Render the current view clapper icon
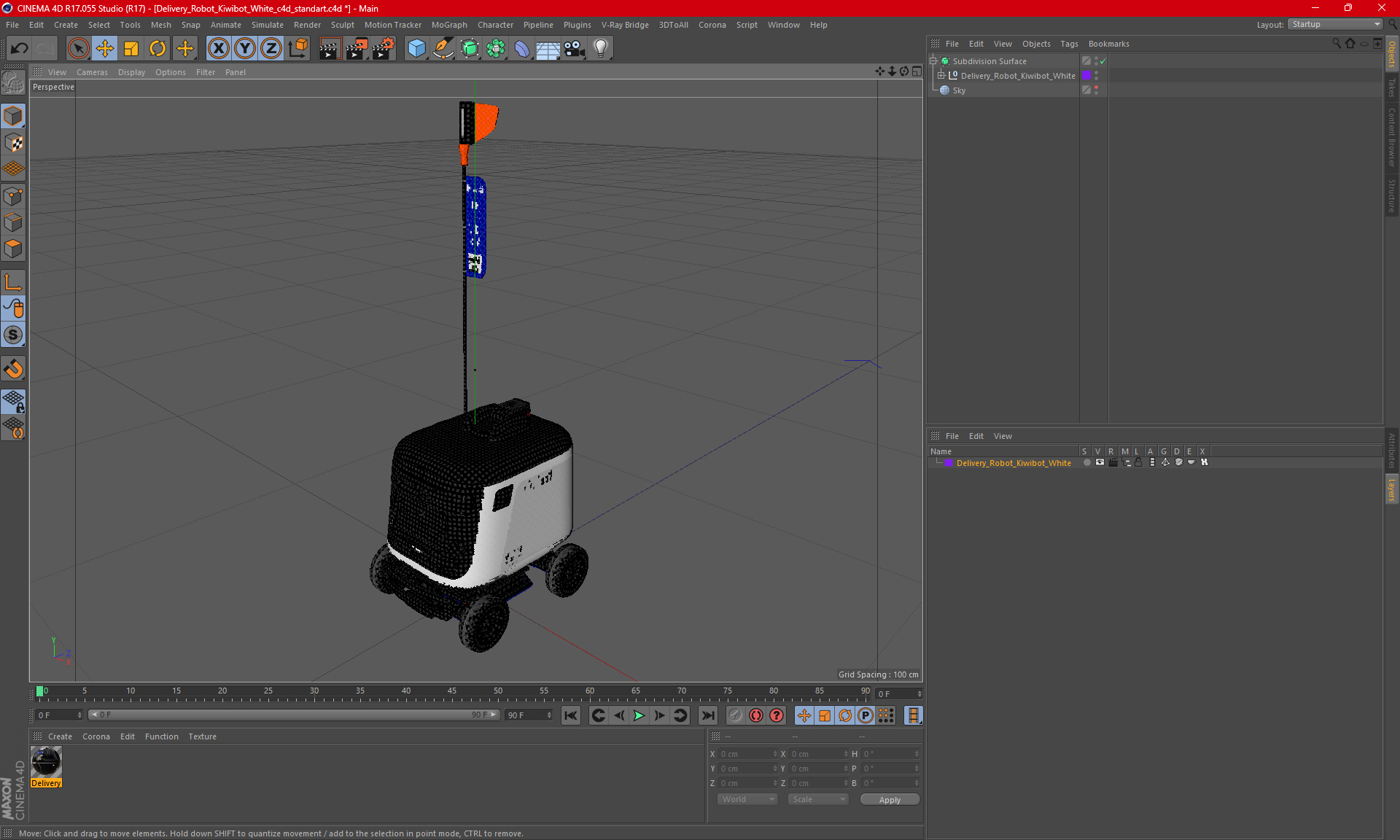Image resolution: width=1400 pixels, height=840 pixels. tap(330, 49)
